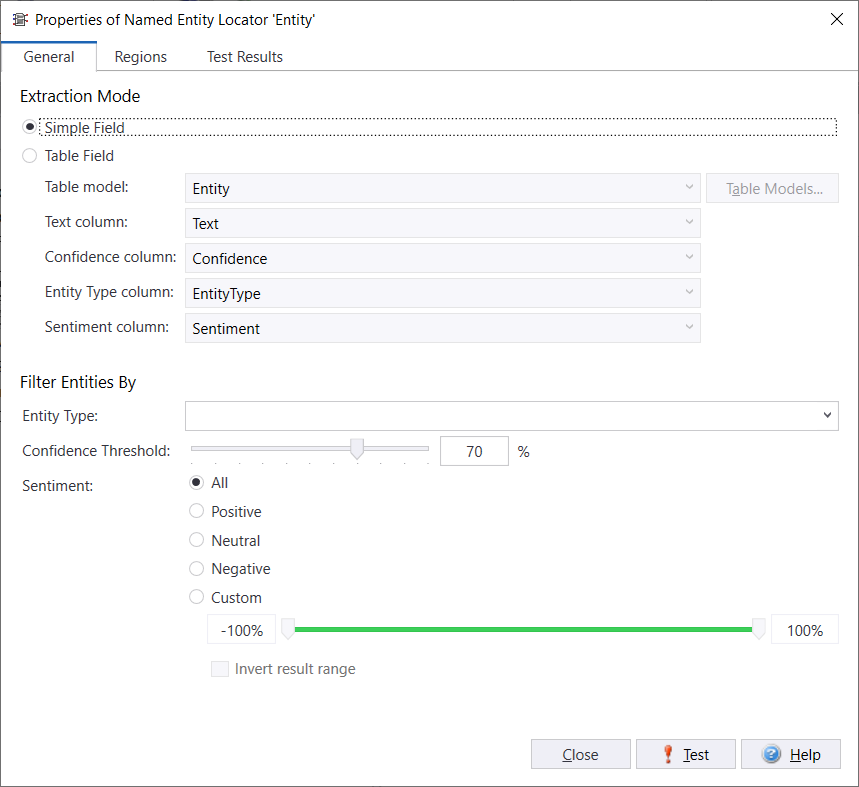Set Sentiment filter to Positive

(197, 512)
